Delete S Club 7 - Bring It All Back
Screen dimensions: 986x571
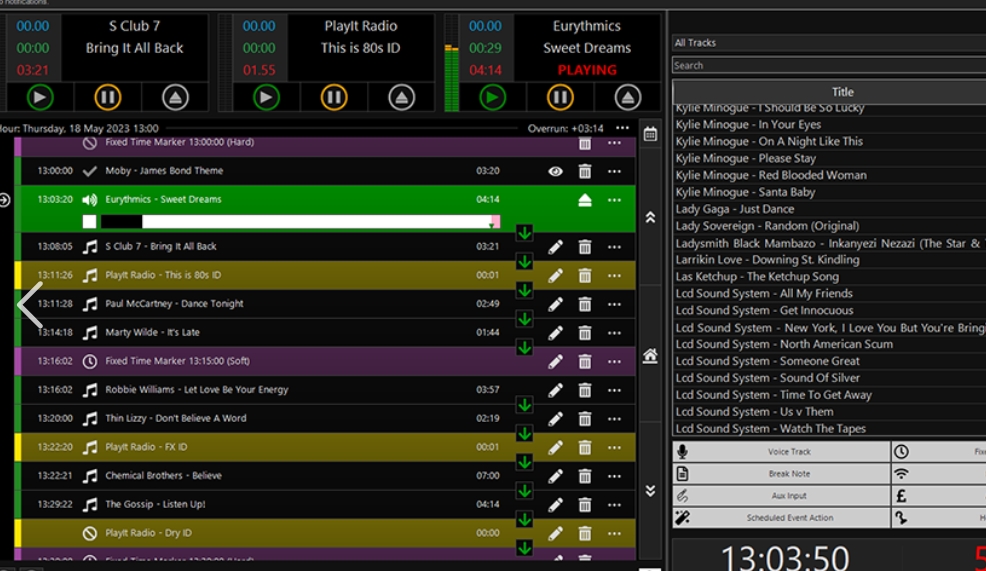point(585,247)
